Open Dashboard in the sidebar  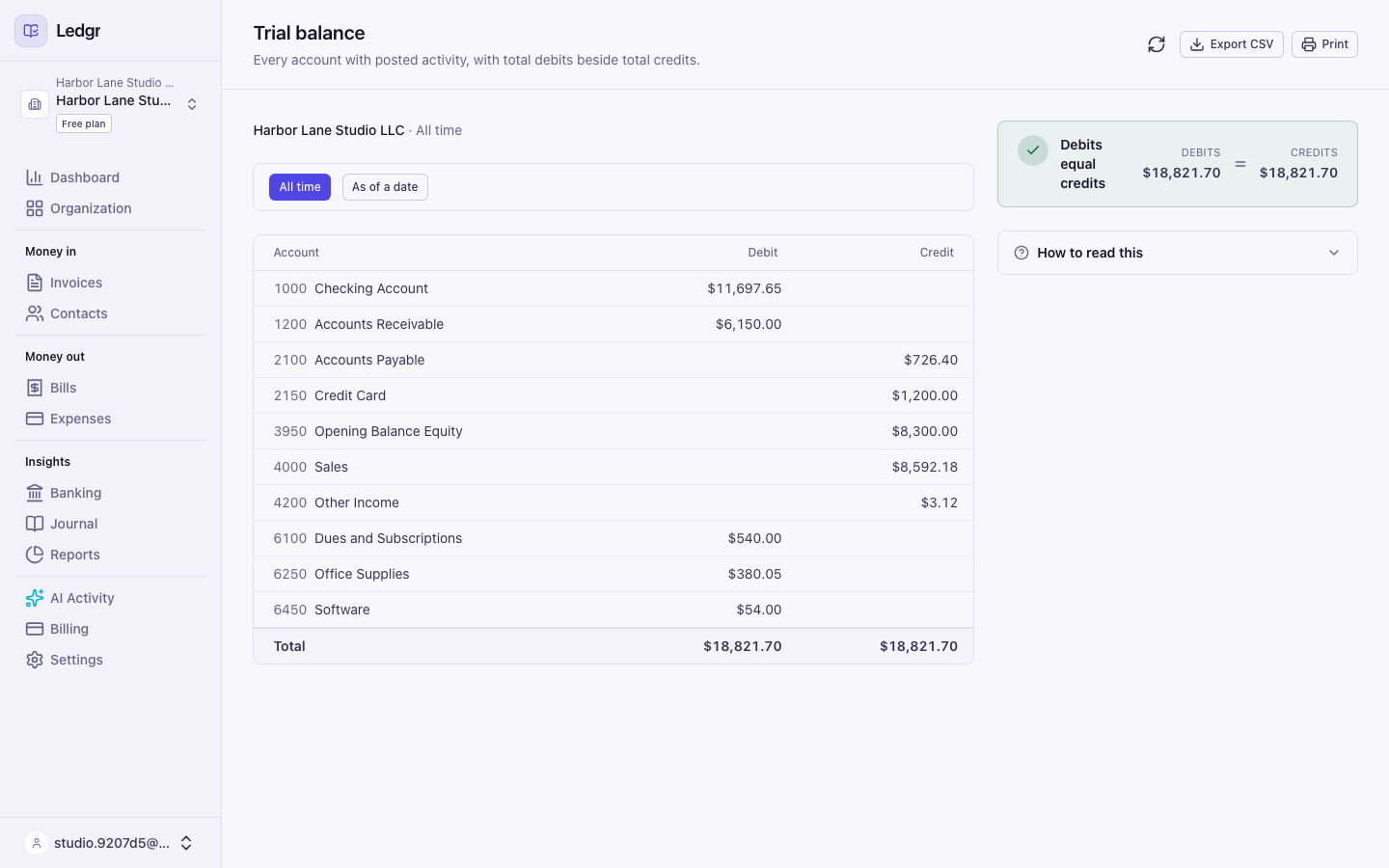(x=111, y=177)
